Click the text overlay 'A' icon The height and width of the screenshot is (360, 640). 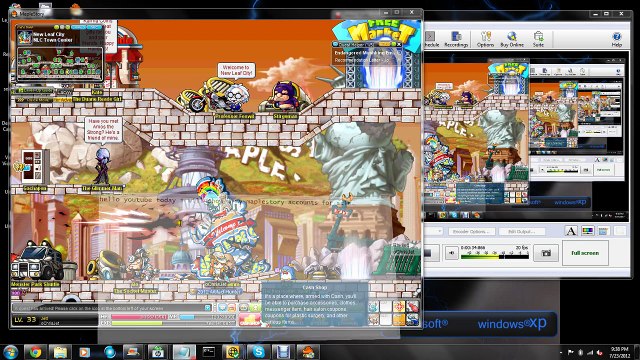pos(571,231)
